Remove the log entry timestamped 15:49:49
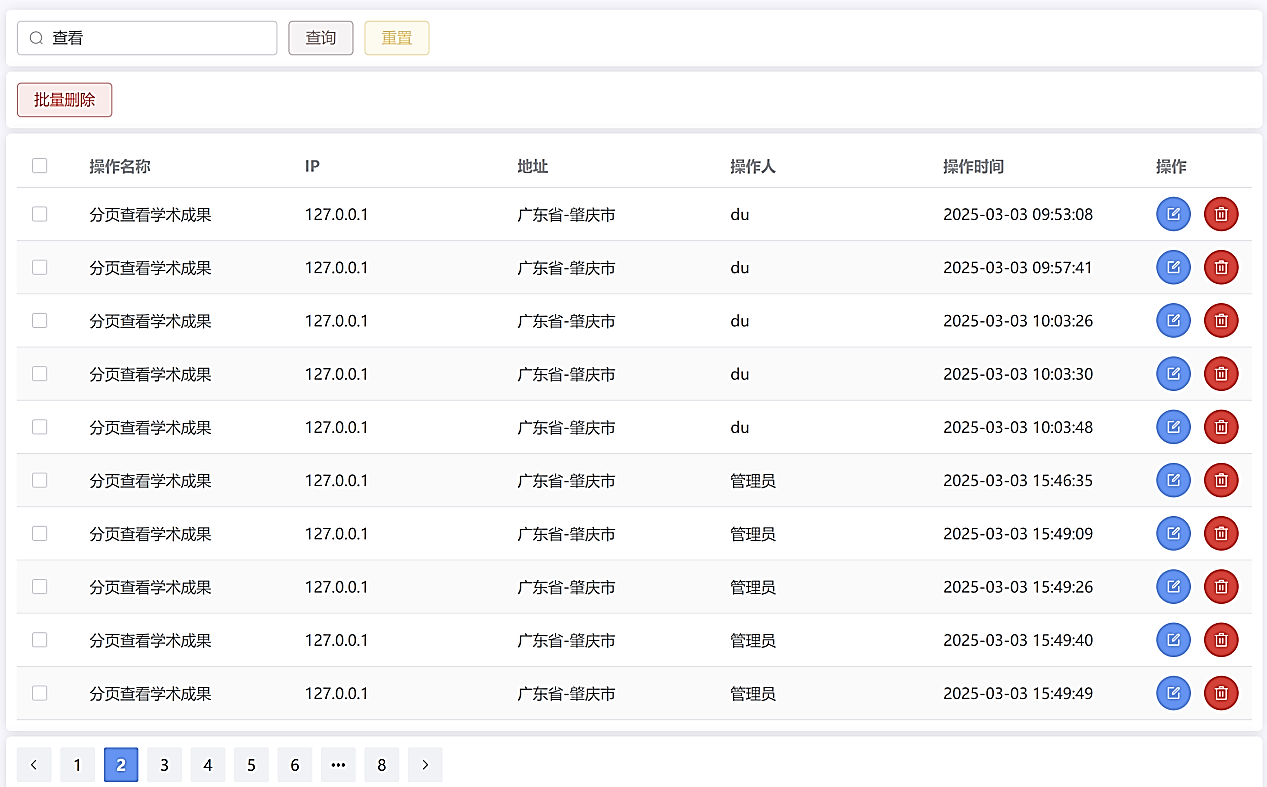The height and width of the screenshot is (787, 1267). pyautogui.click(x=1220, y=693)
